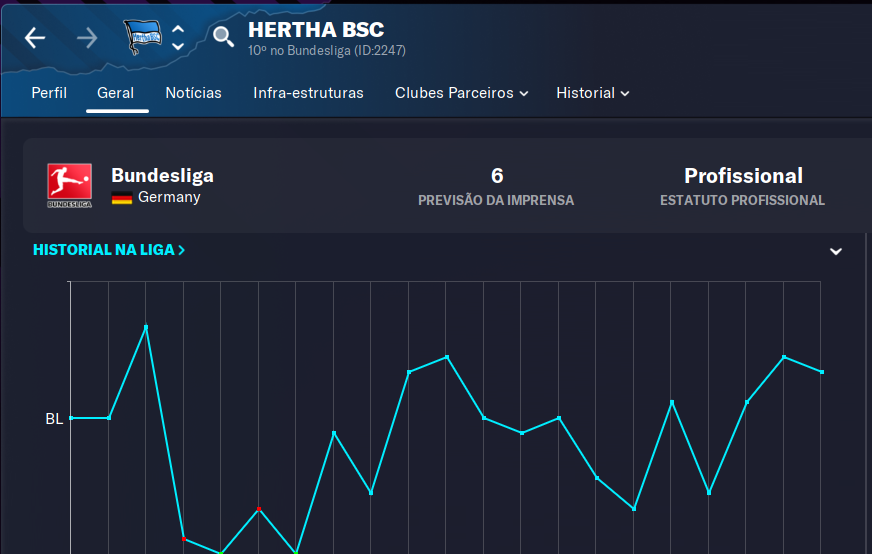
Task: Click the first chart point beside BL label
Action: coord(71,418)
